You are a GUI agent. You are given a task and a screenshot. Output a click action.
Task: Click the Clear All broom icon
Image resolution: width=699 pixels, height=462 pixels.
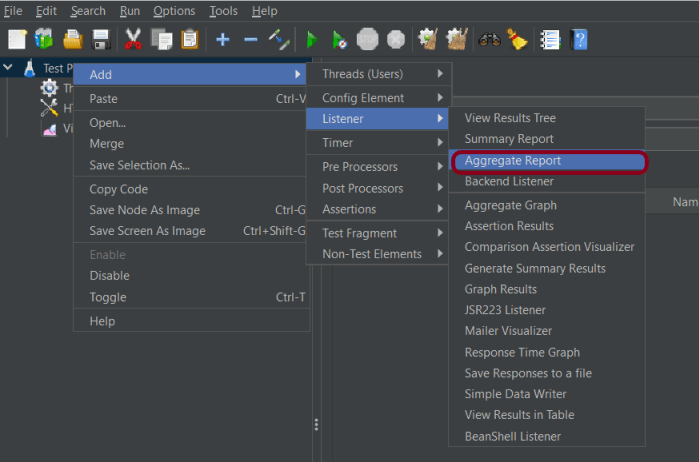(517, 40)
